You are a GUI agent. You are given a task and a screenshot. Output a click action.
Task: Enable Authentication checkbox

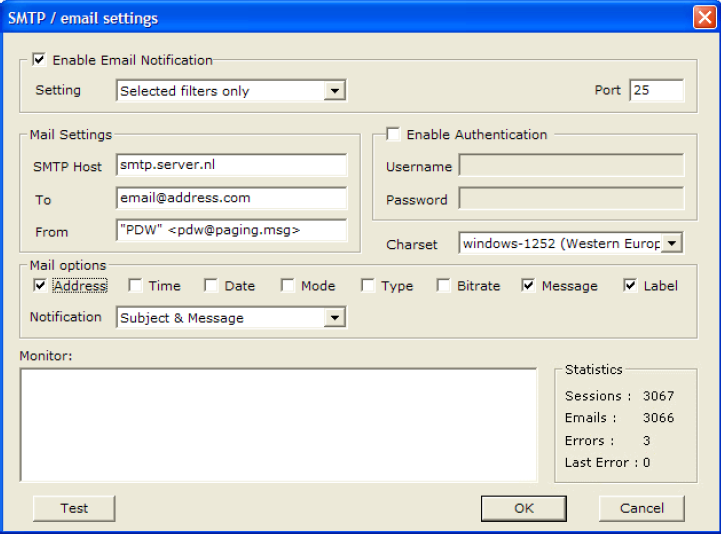pos(393,134)
